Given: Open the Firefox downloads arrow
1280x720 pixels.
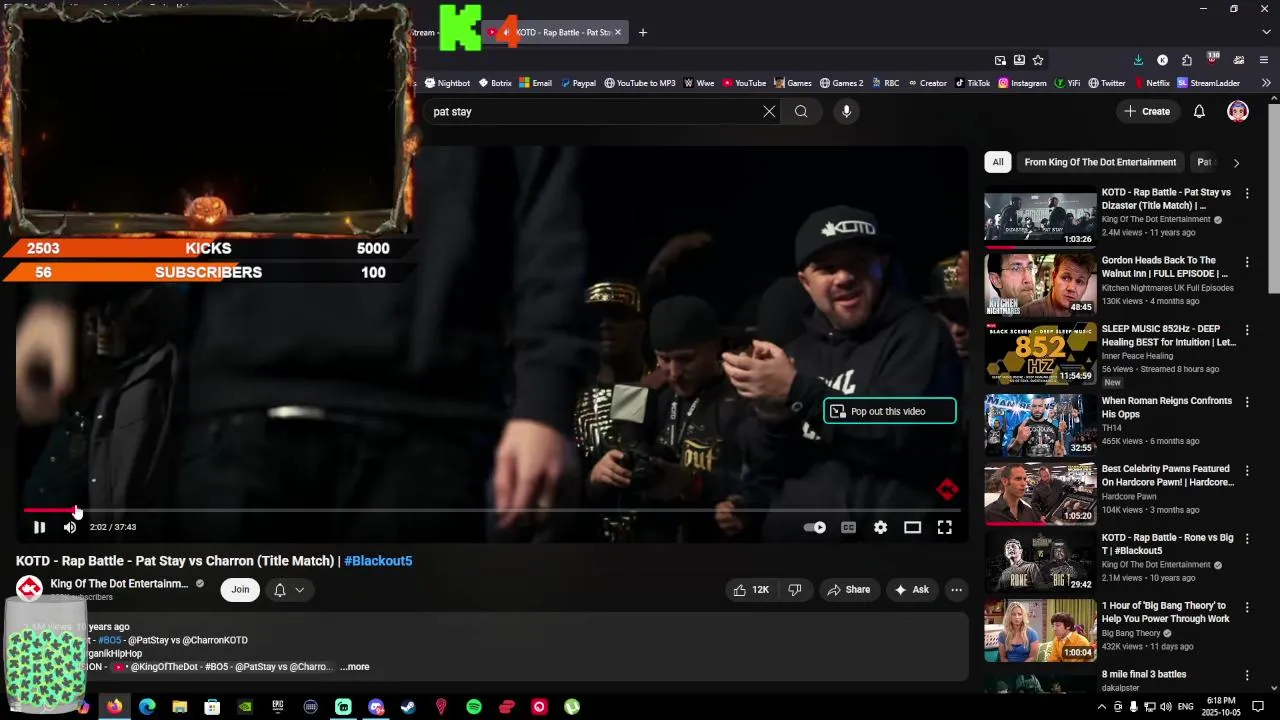Looking at the screenshot, I should click(x=1138, y=60).
